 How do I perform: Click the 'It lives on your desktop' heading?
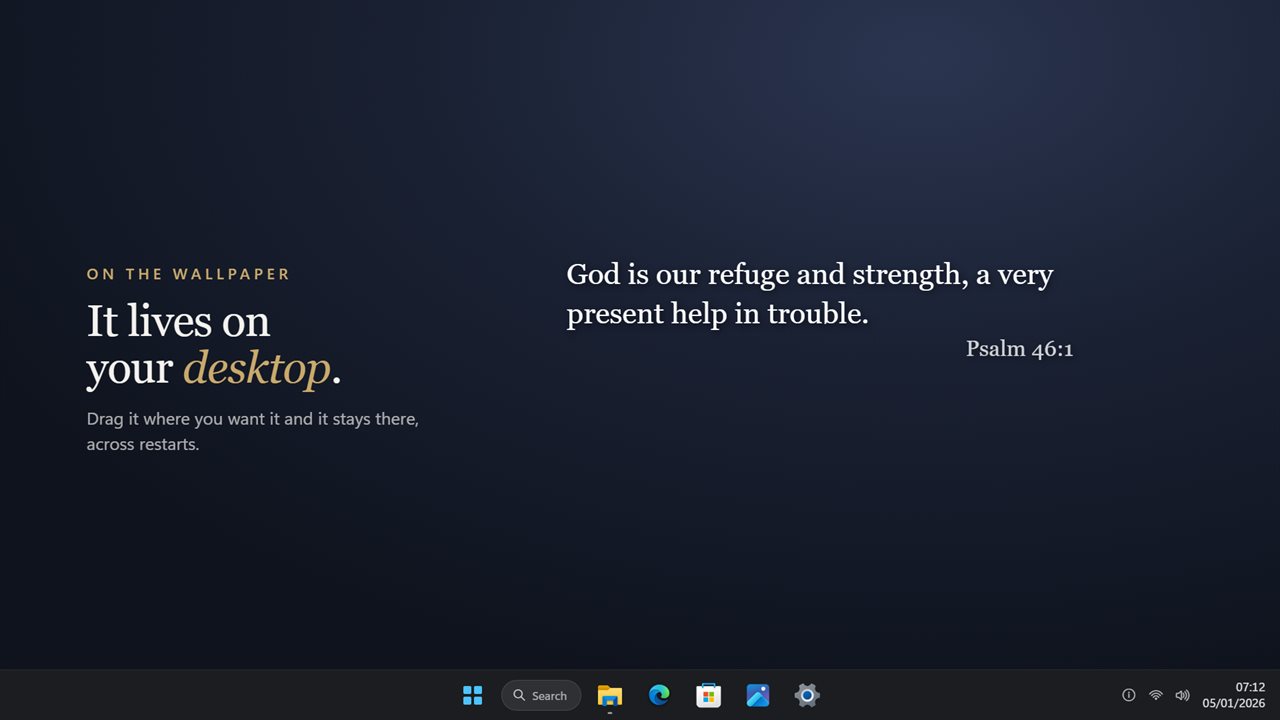[x=214, y=345]
